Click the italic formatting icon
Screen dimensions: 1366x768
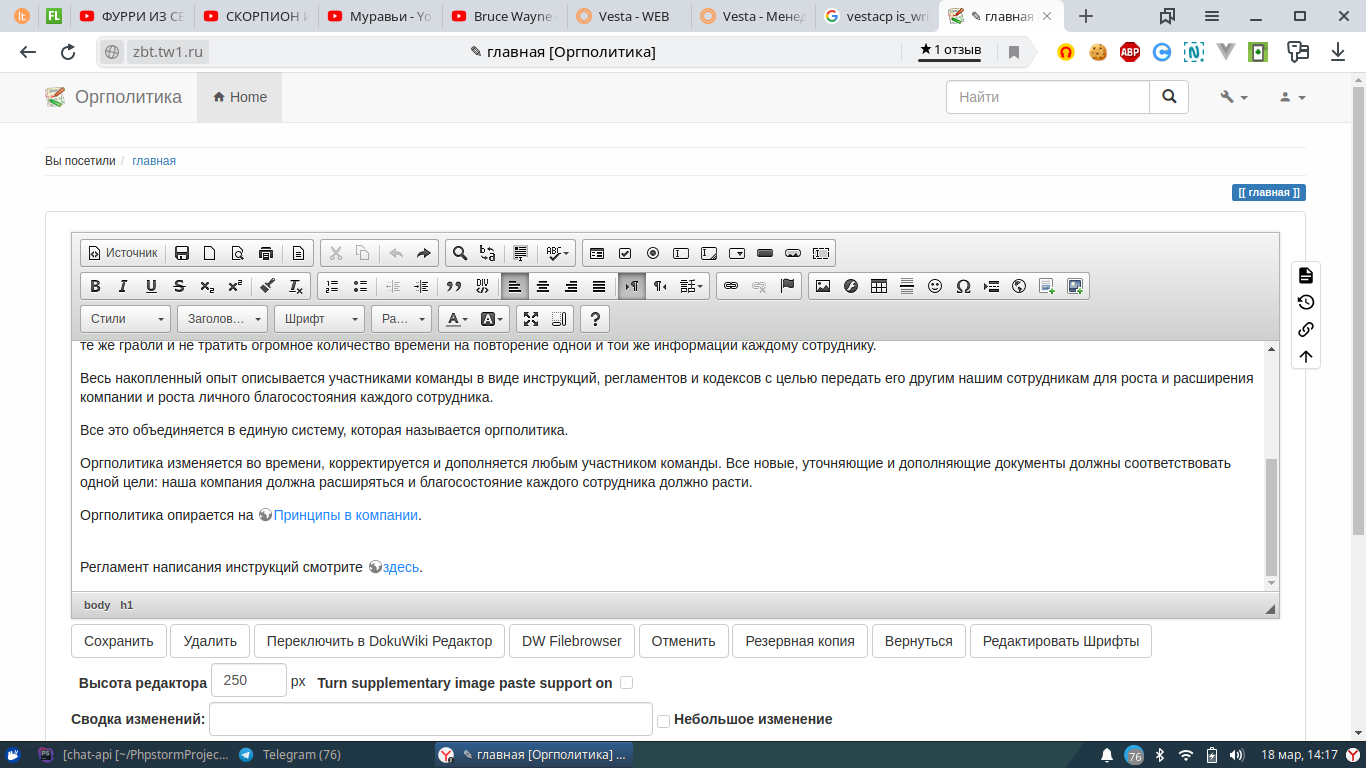123,286
